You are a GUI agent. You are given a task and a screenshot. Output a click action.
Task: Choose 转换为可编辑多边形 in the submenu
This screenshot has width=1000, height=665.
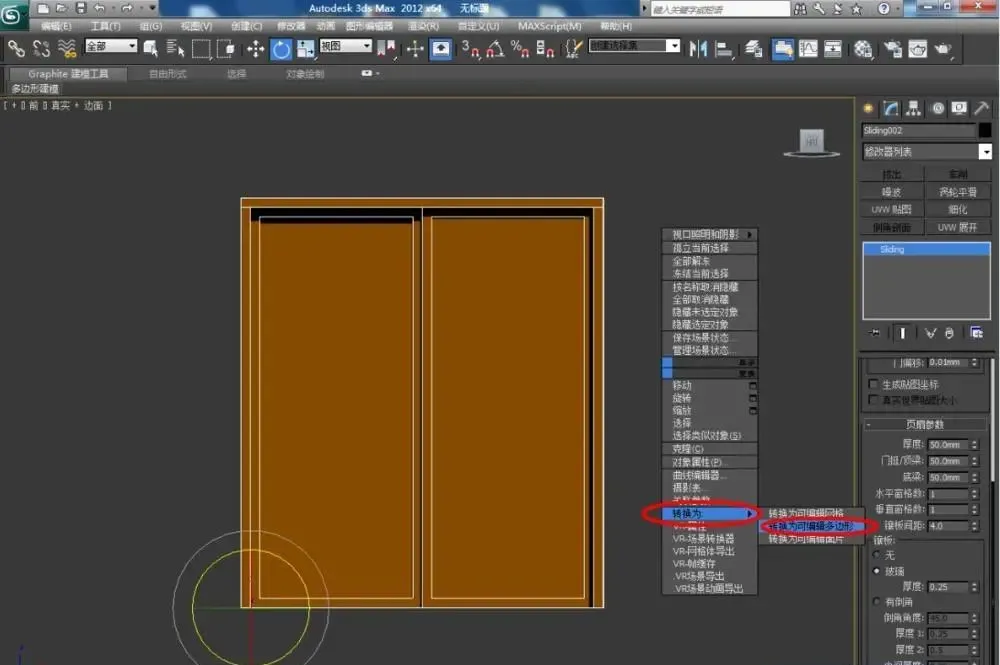[811, 526]
